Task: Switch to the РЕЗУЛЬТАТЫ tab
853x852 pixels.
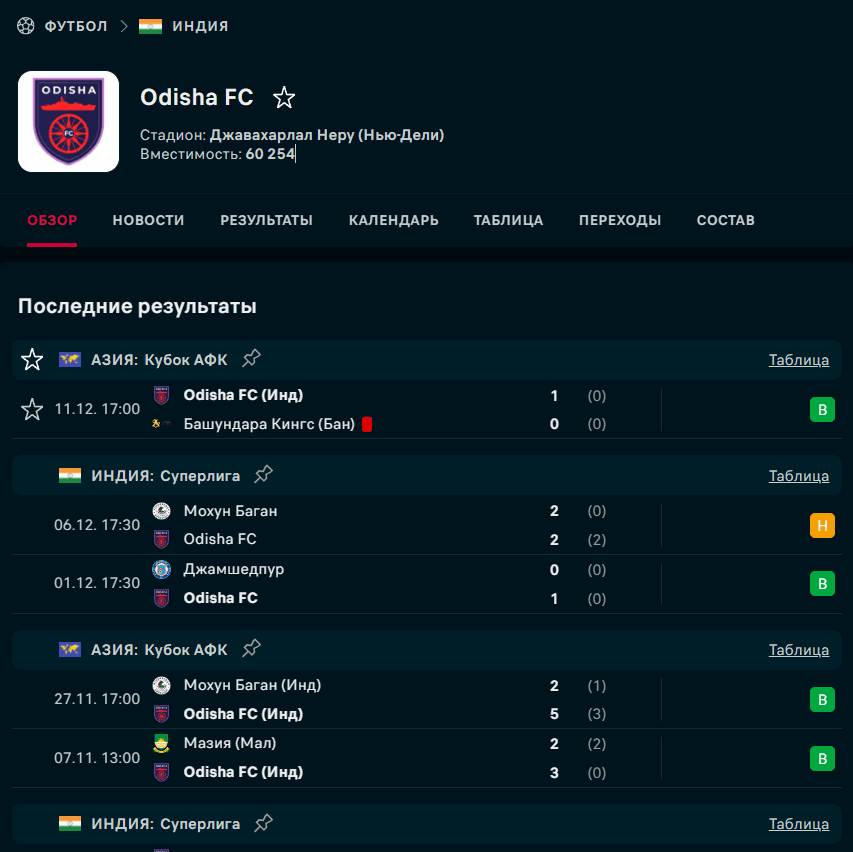Action: [266, 220]
